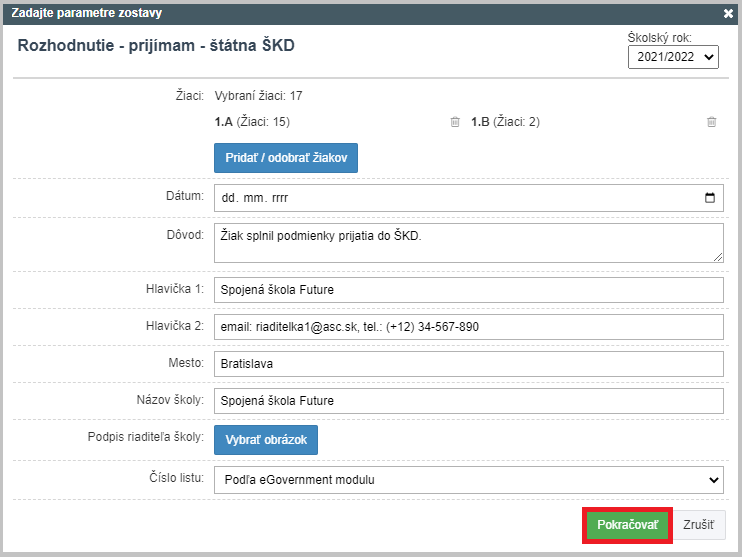
Task: Cancel the dialog with Zrušiť
Action: point(698,525)
